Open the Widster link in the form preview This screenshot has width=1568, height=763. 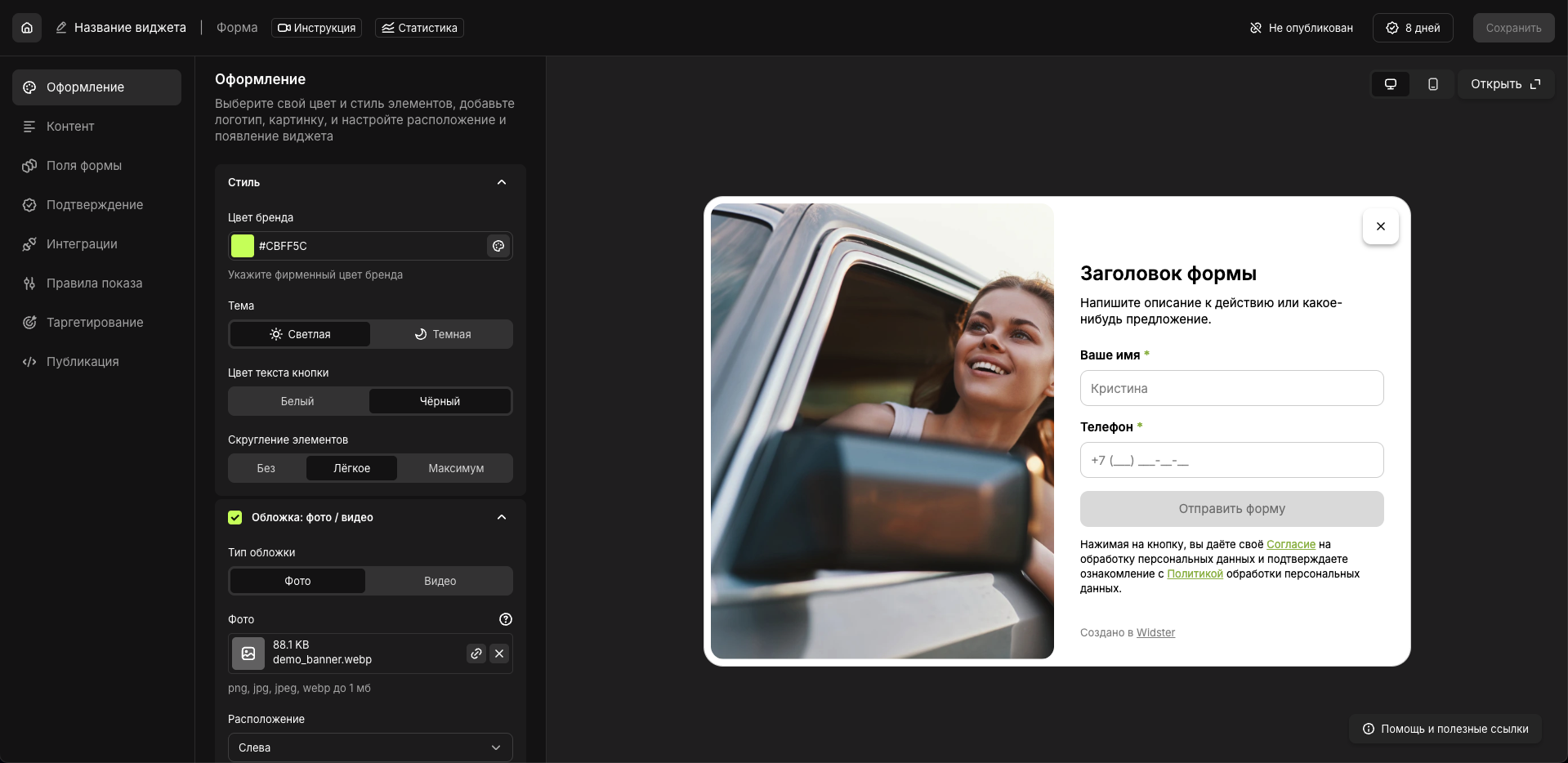point(1155,631)
